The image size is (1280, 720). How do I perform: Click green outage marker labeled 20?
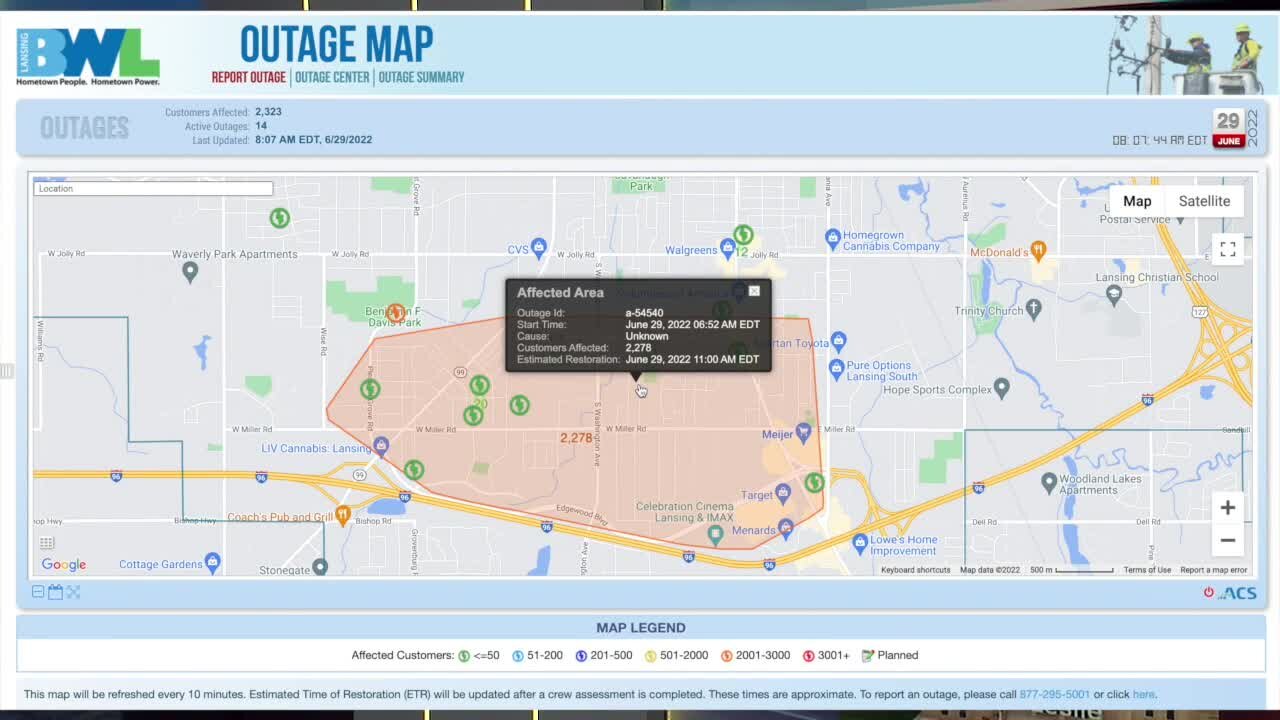click(480, 385)
